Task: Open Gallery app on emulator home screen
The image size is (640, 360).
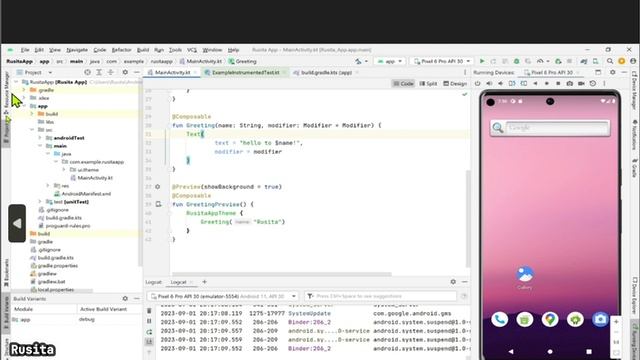Action: (524, 278)
